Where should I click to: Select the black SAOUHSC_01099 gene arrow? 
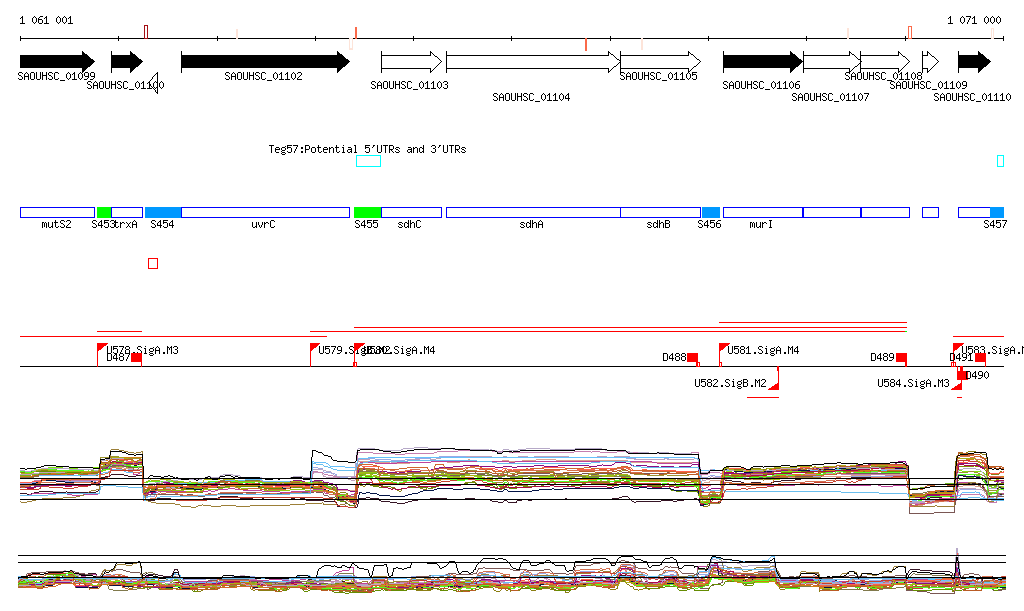point(57,62)
